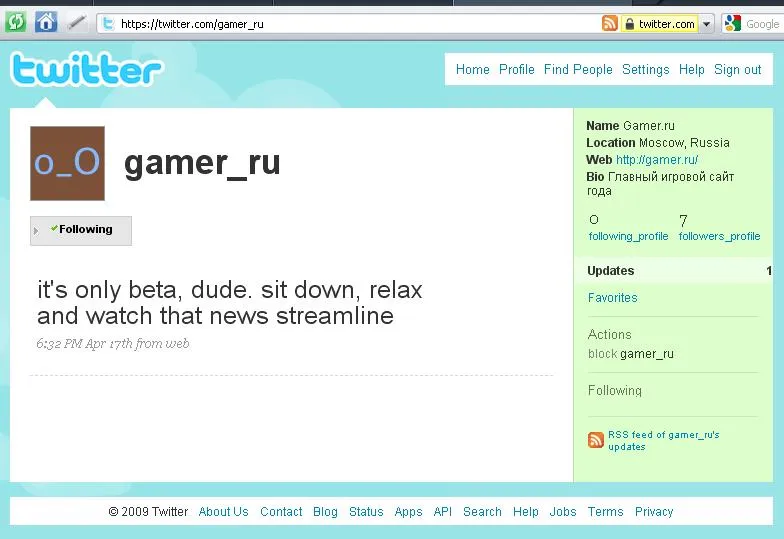Open the Status footer link
Screen dimensions: 784x539
366,512
